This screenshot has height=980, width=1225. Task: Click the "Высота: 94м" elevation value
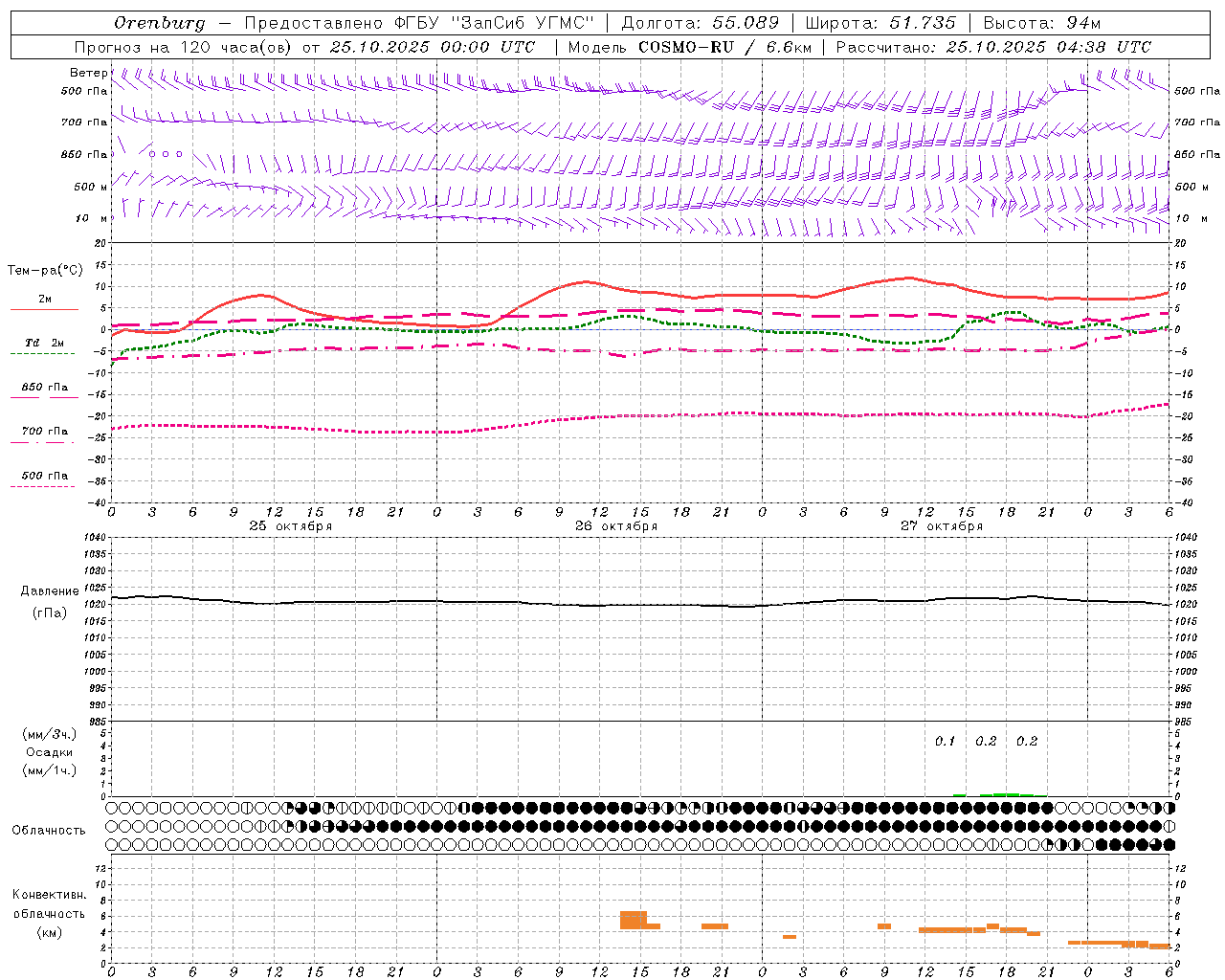pyautogui.click(x=1042, y=23)
